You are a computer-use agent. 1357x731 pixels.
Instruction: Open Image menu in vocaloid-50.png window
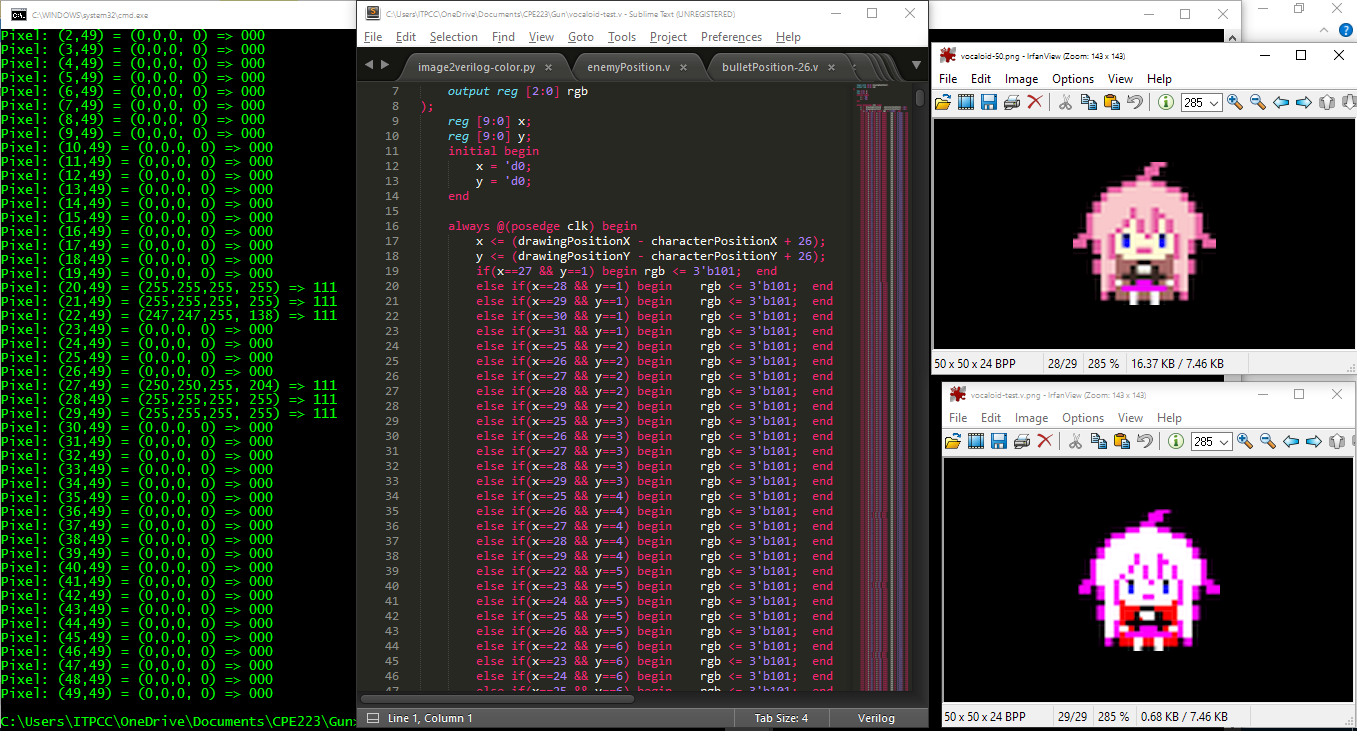coord(1021,79)
